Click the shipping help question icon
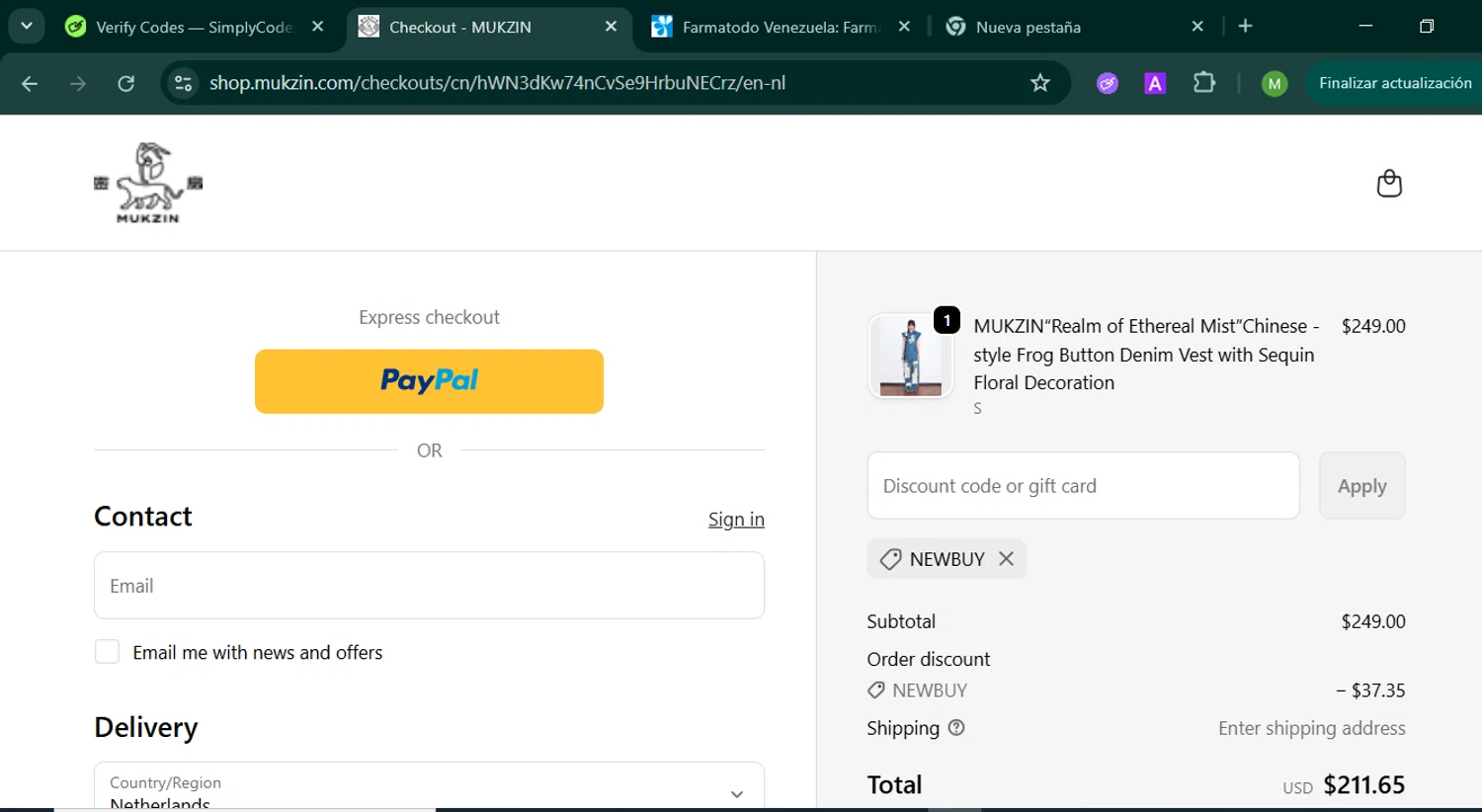 (x=955, y=728)
